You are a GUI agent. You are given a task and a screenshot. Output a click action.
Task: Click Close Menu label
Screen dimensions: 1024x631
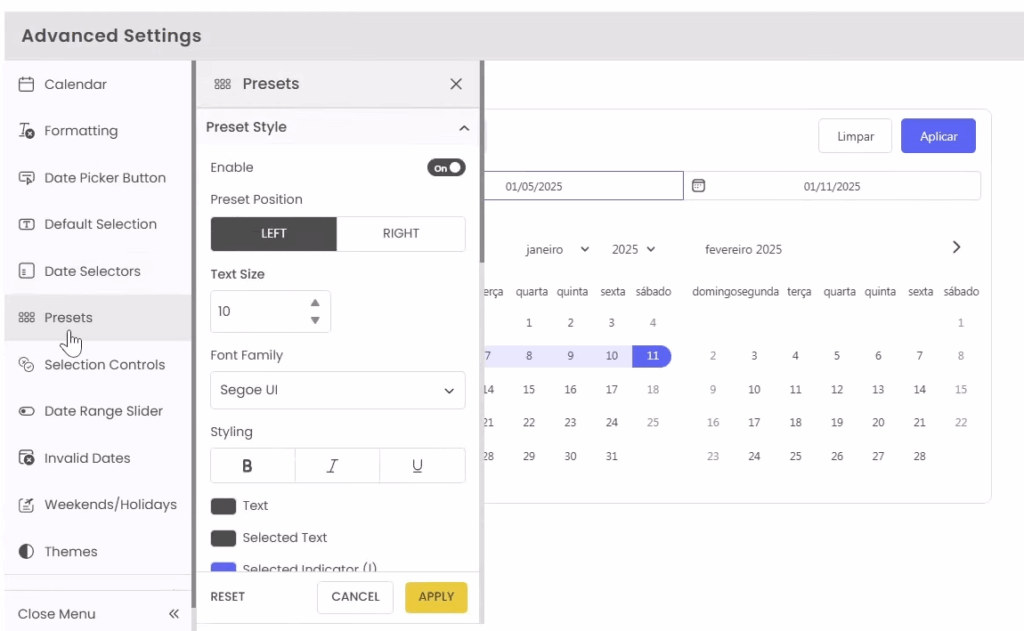coord(57,614)
